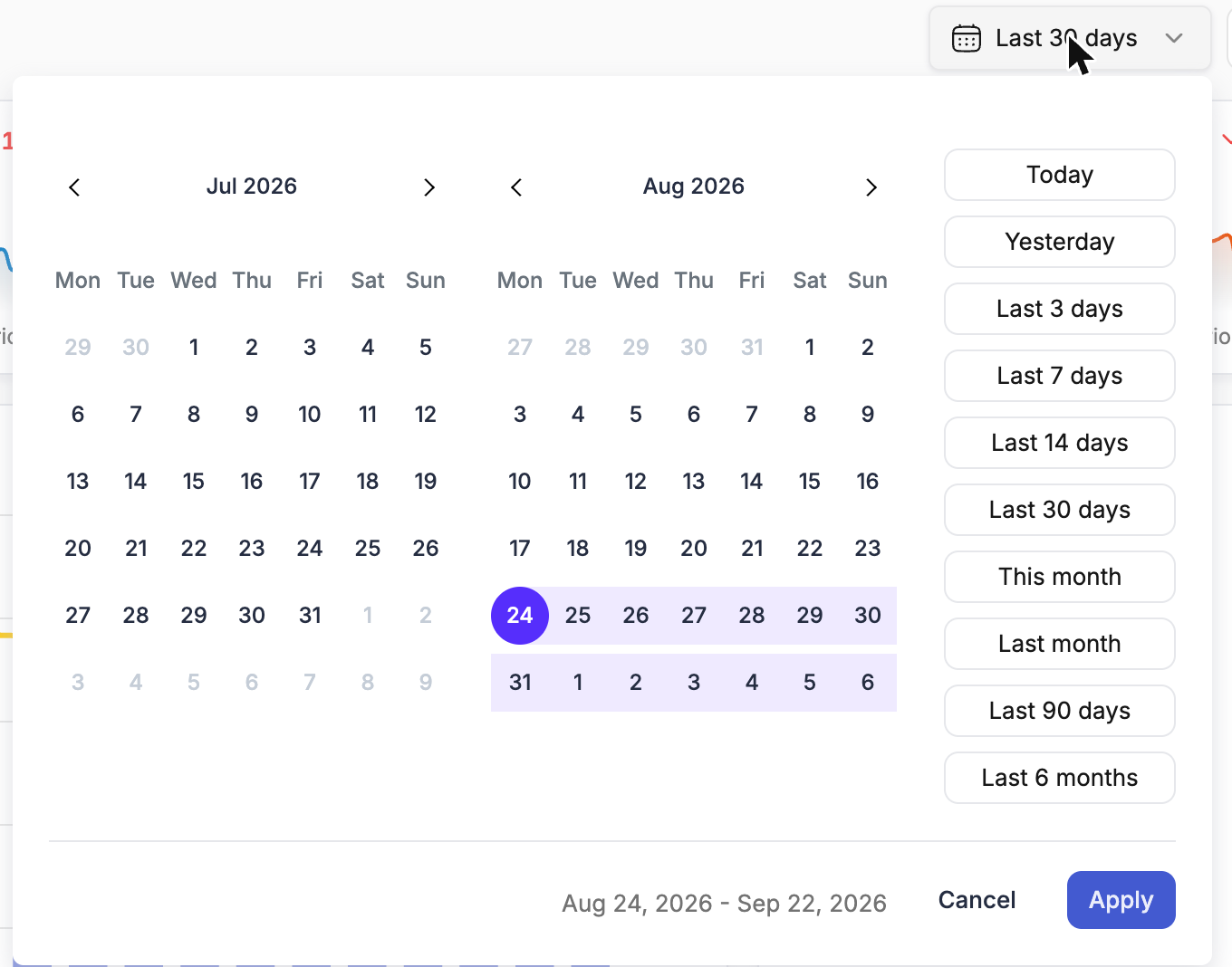Select September 3 in the August grid
The image size is (1232, 967).
click(x=694, y=682)
